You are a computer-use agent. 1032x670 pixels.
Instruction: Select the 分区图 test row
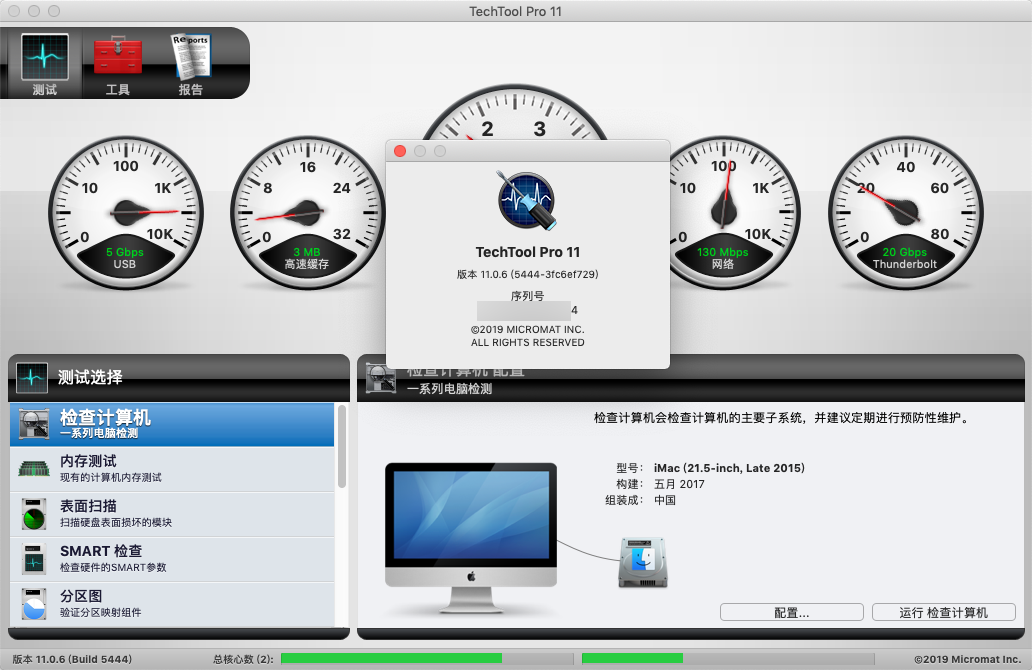click(x=172, y=604)
